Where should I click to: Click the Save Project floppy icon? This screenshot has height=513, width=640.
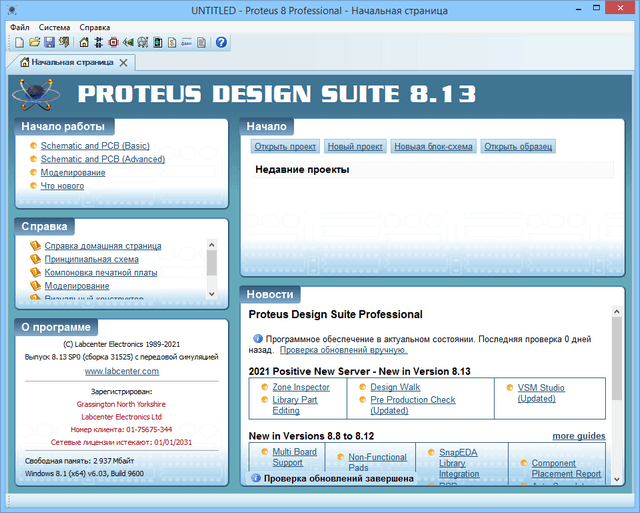pos(49,42)
